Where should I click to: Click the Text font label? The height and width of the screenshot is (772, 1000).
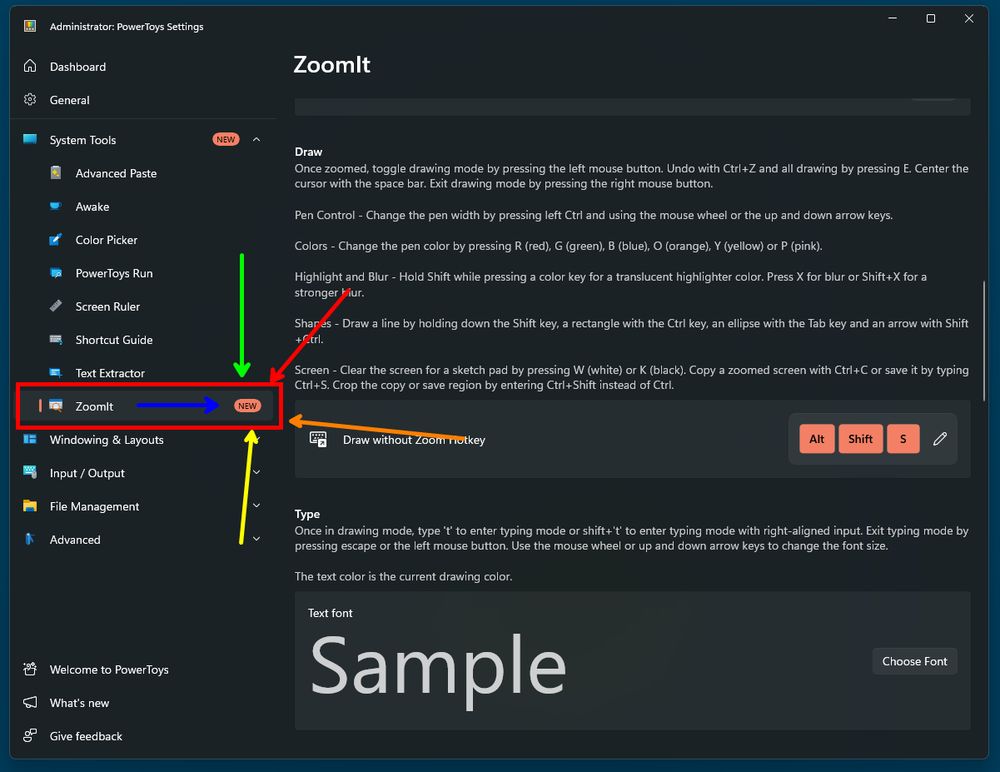click(330, 612)
